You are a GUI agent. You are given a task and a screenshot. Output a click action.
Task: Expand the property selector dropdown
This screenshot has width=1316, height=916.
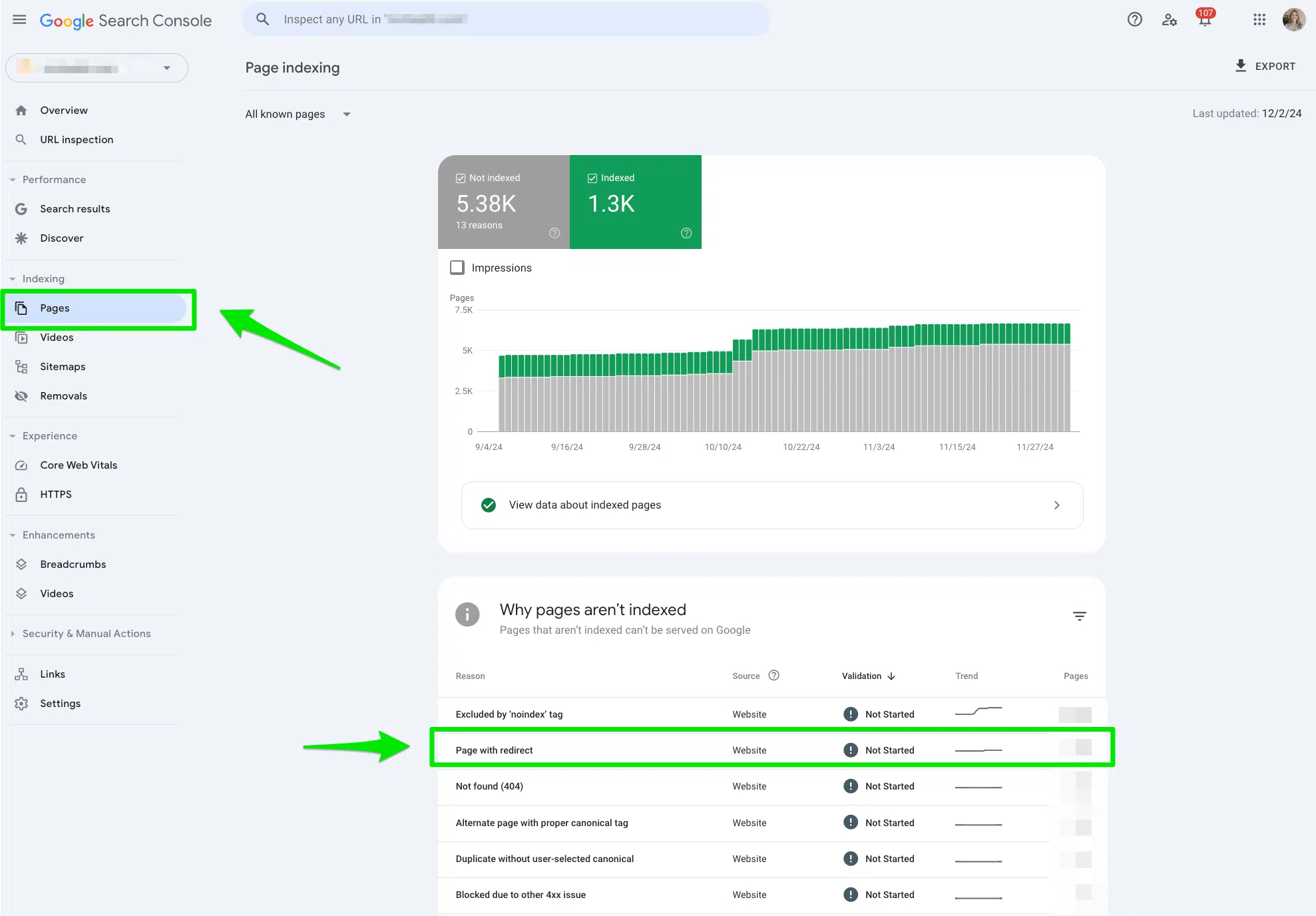166,67
